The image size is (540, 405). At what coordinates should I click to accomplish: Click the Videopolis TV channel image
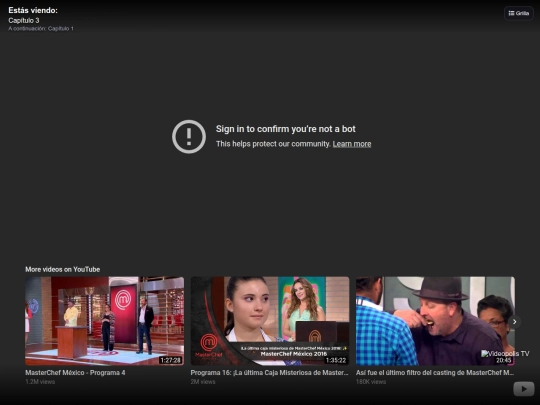pyautogui.click(x=505, y=353)
